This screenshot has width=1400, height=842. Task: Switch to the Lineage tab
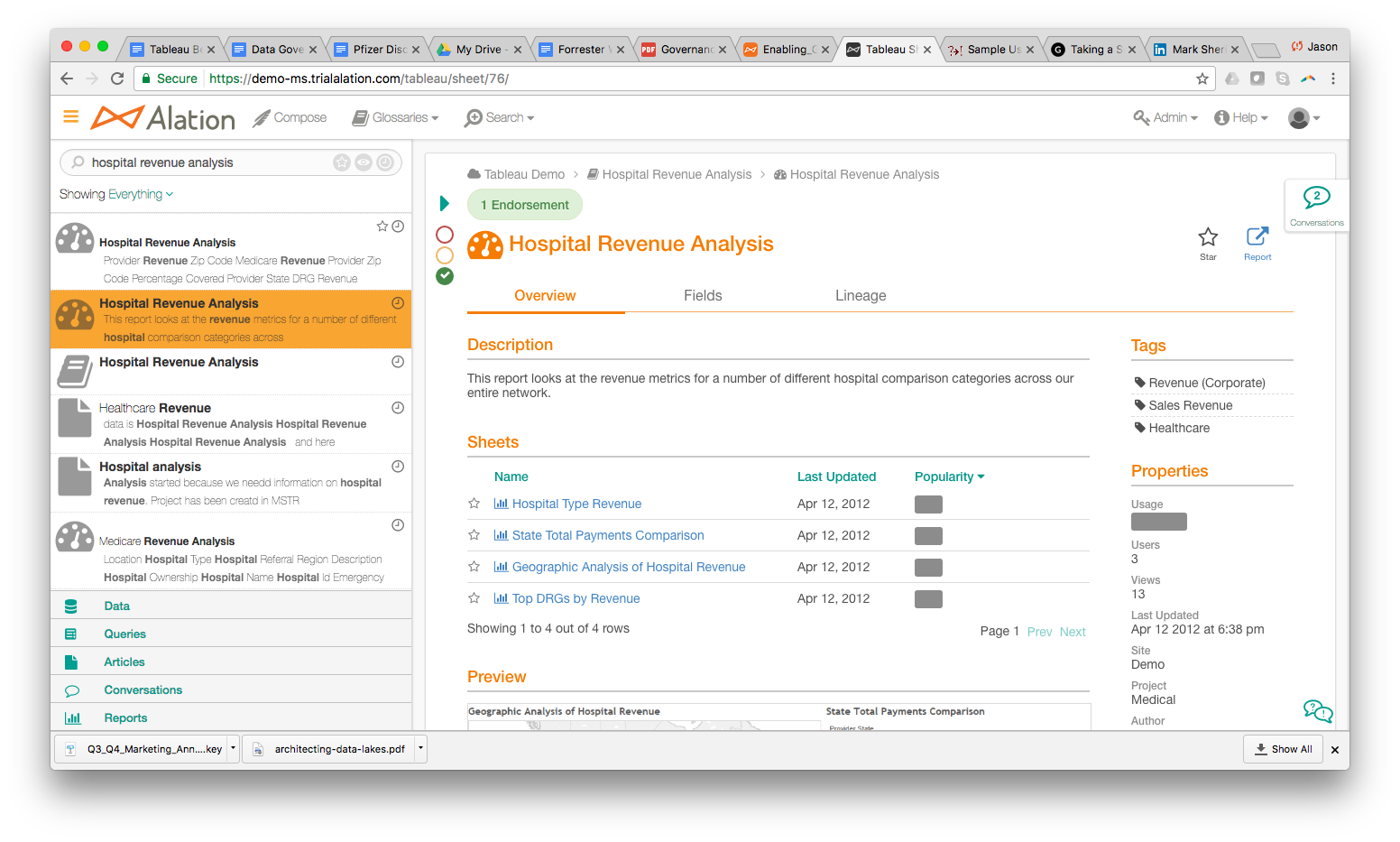(861, 296)
